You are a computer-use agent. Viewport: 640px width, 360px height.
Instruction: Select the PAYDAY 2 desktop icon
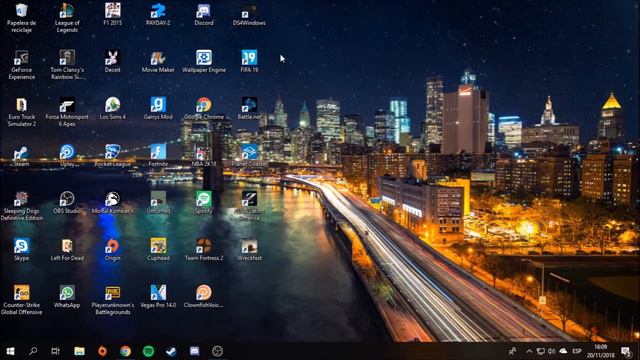pyautogui.click(x=158, y=14)
